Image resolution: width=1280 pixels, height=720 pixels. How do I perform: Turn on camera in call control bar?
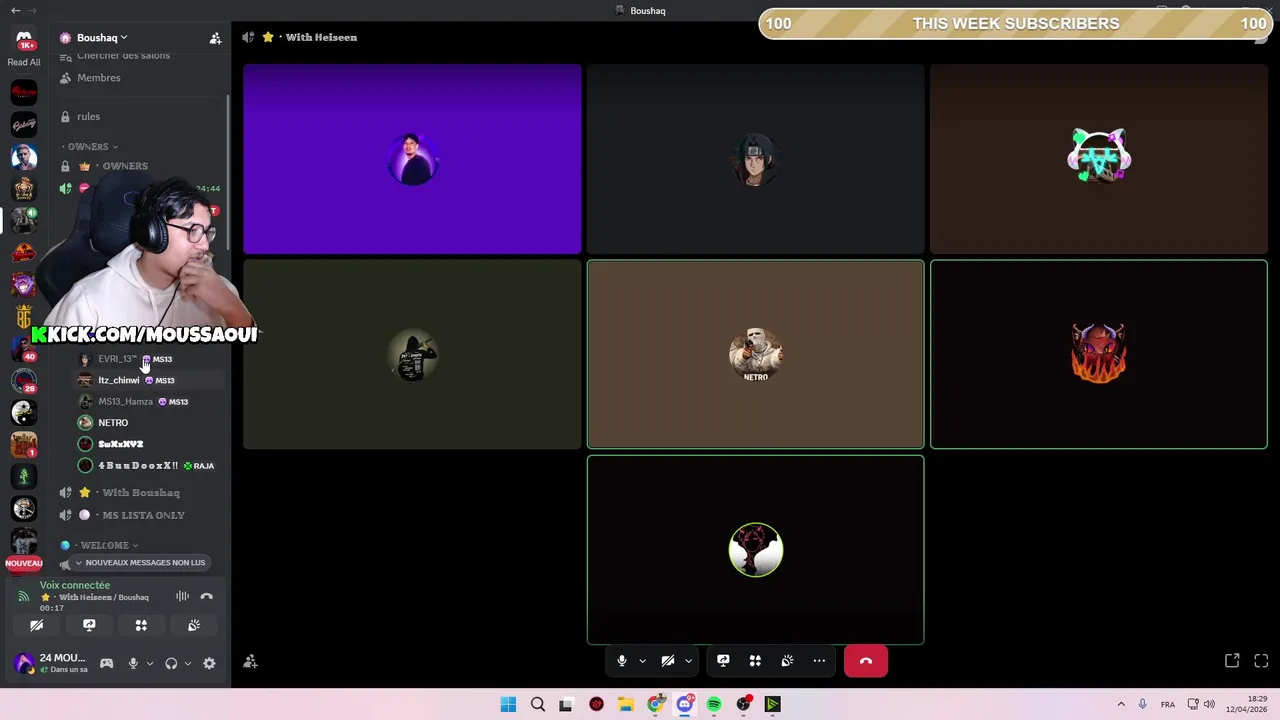tap(668, 661)
